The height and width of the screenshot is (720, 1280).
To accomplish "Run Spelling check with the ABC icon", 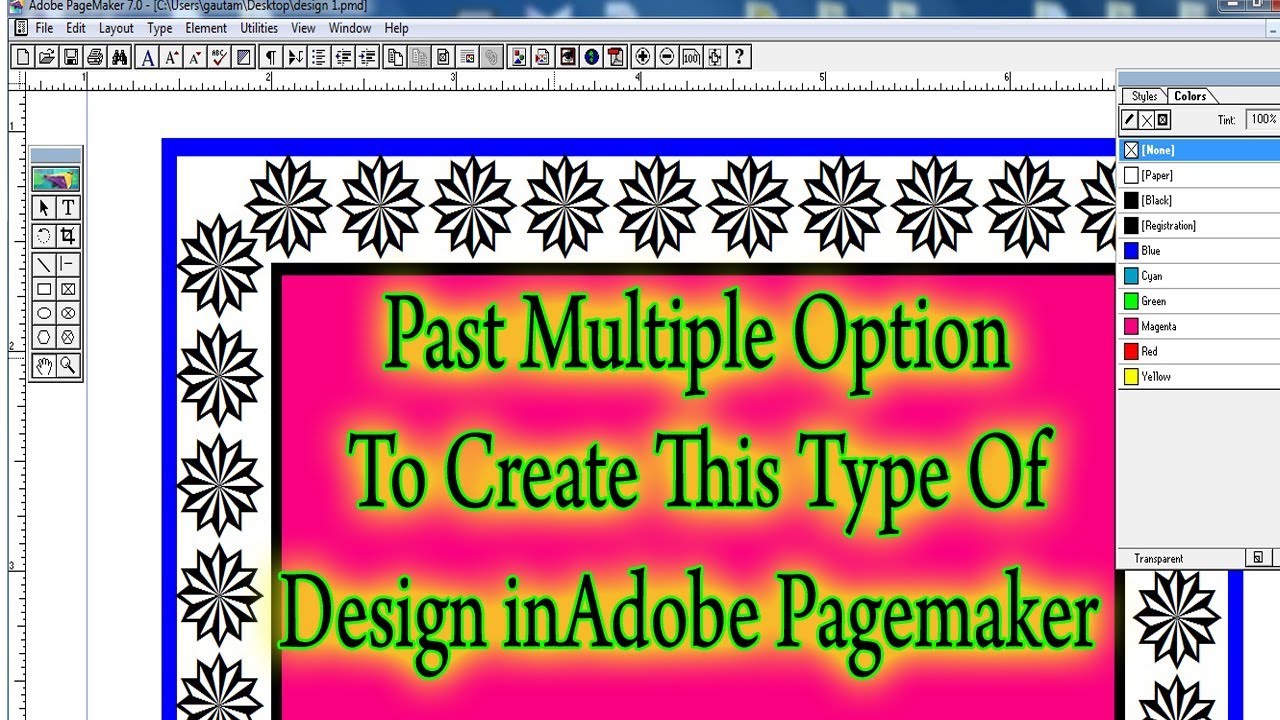I will tap(220, 57).
